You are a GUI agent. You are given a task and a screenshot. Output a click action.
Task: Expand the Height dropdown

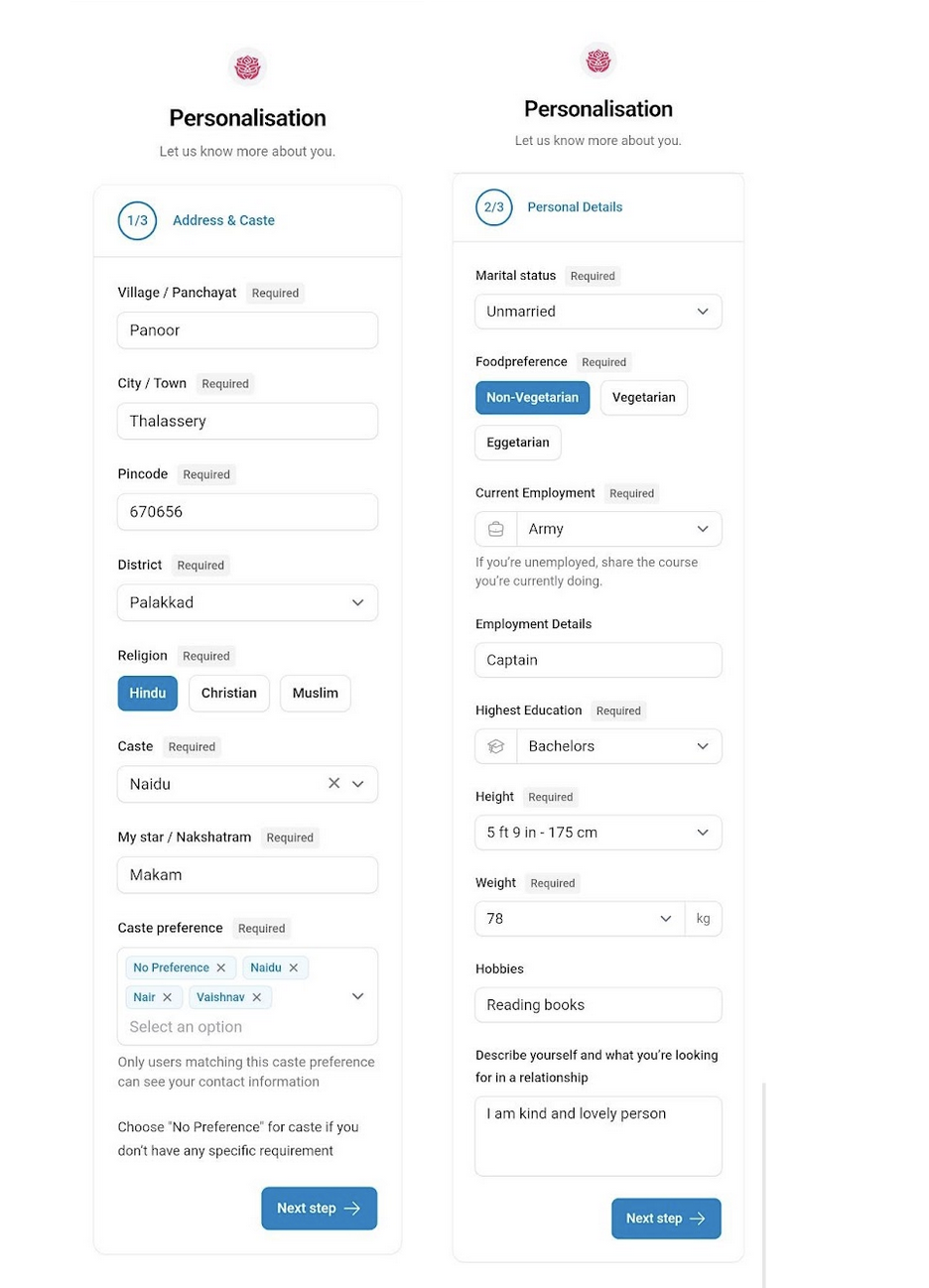598,833
